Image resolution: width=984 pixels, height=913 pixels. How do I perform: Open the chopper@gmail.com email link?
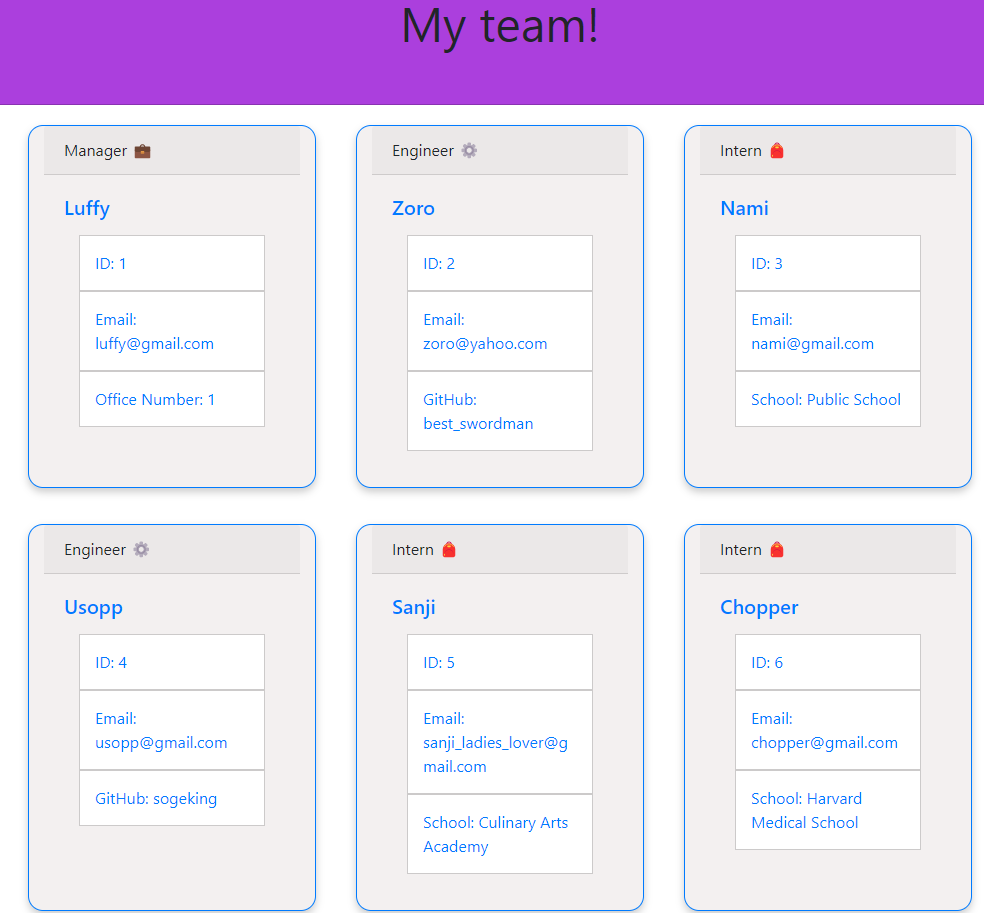tap(825, 743)
